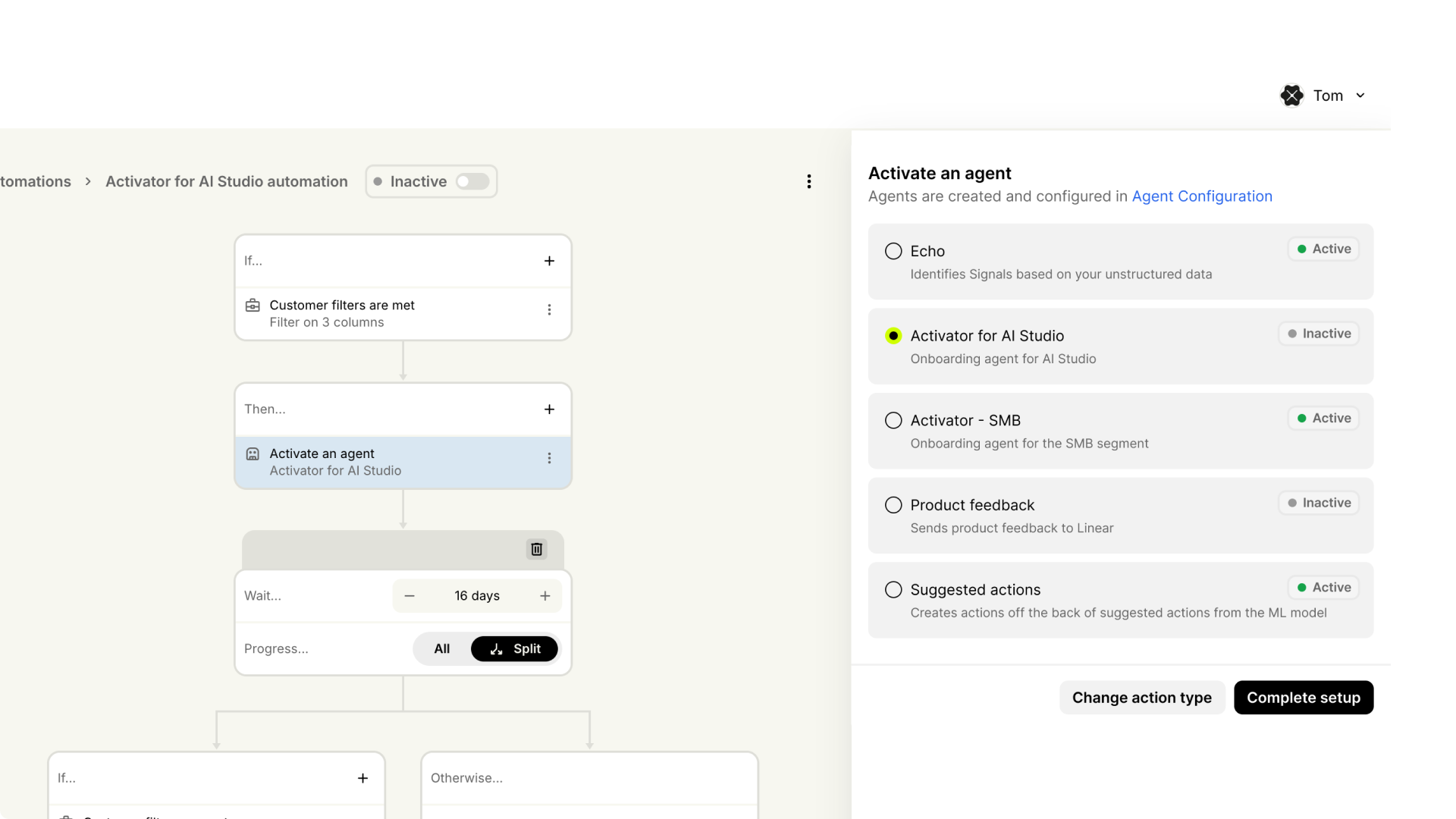Open the Agent Configuration link

(1202, 196)
